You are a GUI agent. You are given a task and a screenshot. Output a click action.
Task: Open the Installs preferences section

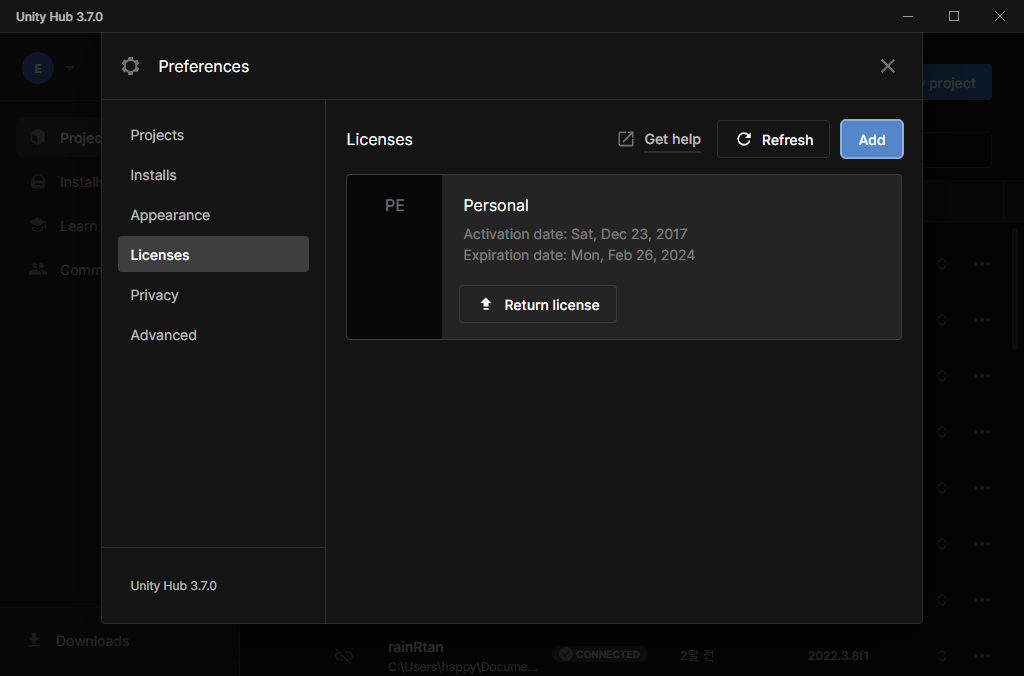pyautogui.click(x=153, y=175)
